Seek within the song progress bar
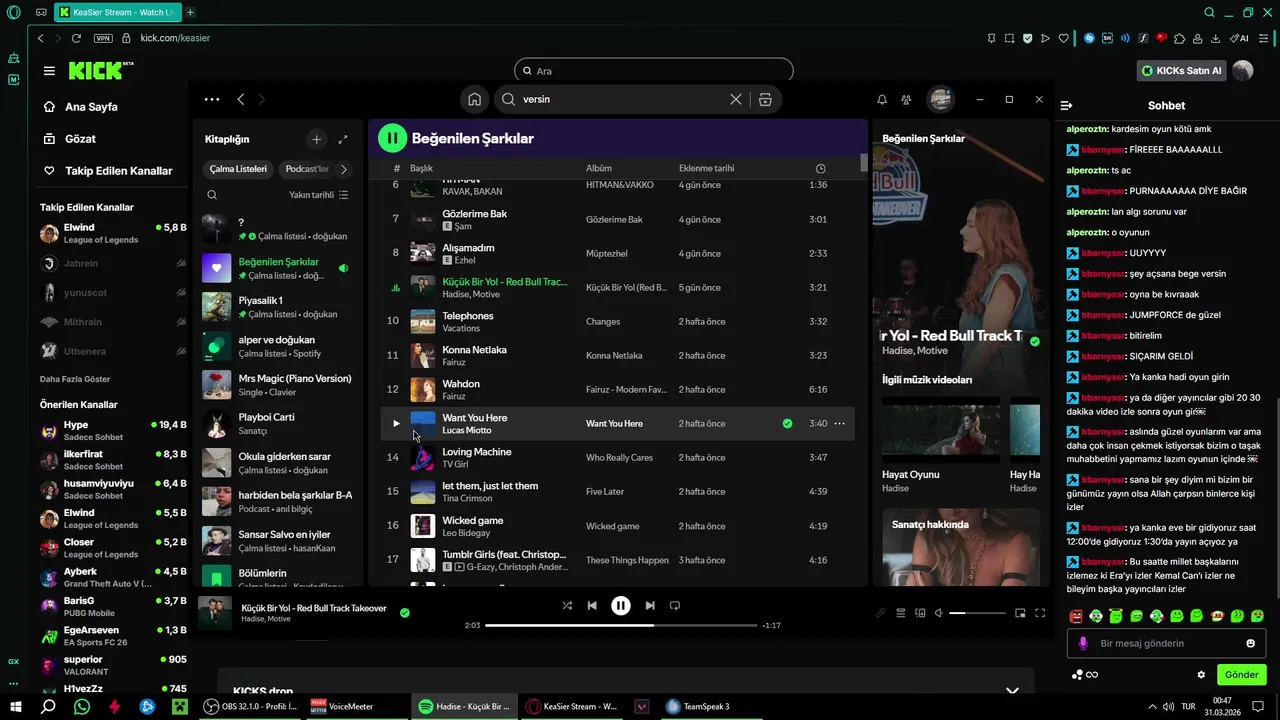The width and height of the screenshot is (1280, 720). [620, 625]
